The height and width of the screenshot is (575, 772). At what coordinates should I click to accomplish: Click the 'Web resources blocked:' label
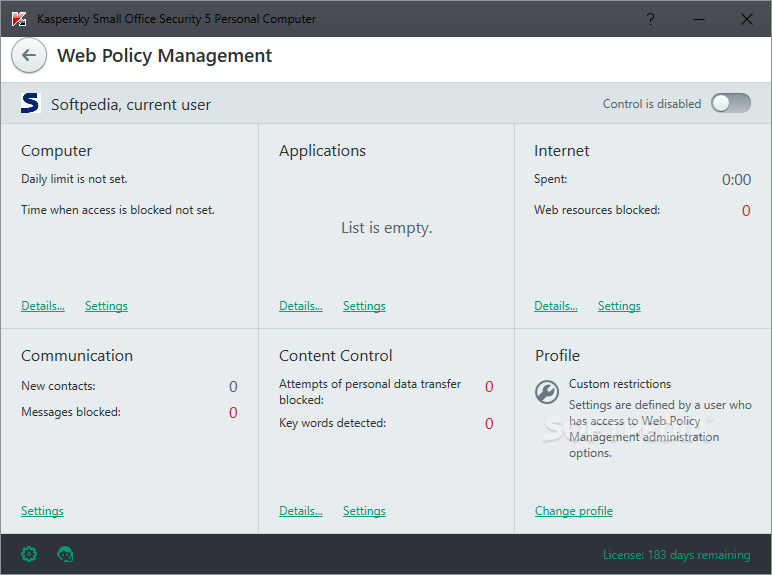597,210
